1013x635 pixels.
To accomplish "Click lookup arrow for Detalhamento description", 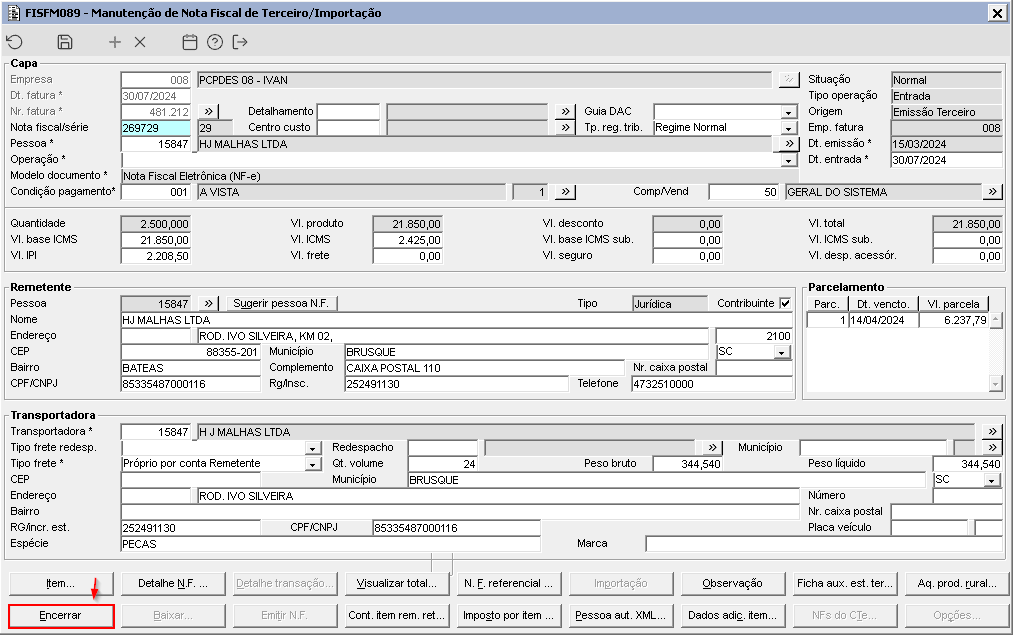I will click(x=565, y=111).
